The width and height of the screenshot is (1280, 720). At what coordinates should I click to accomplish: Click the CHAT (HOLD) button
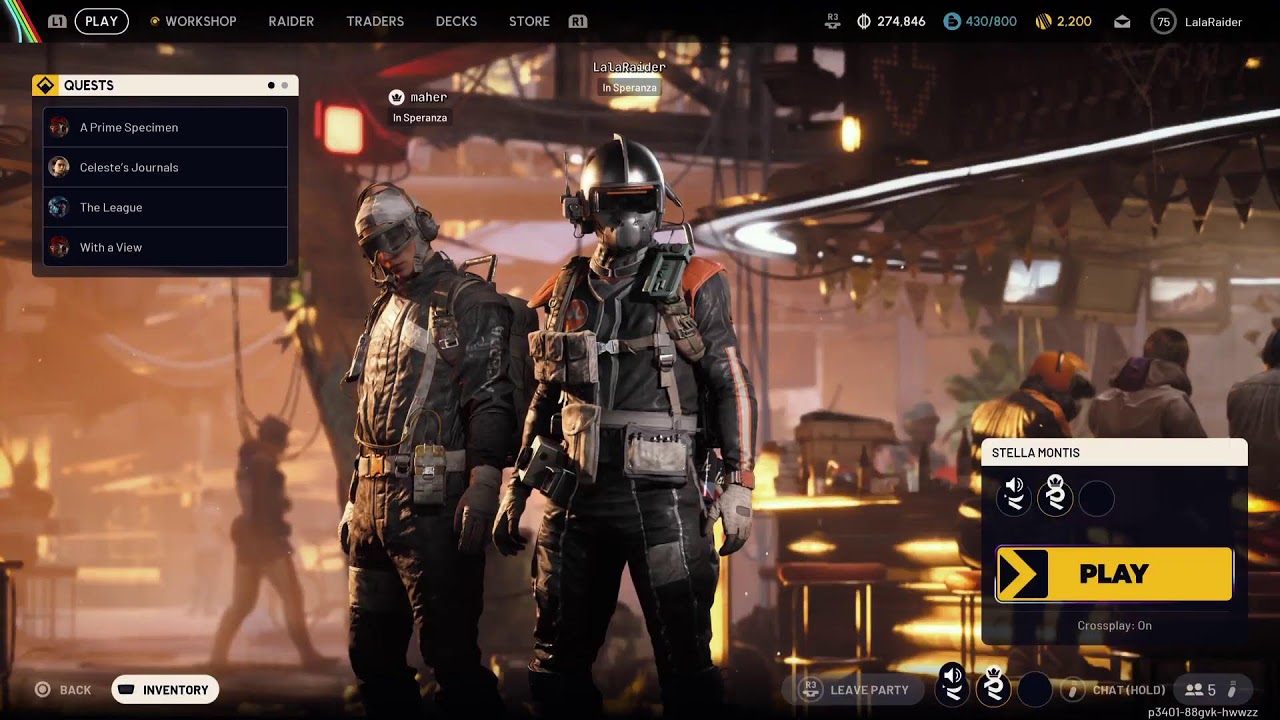1113,690
